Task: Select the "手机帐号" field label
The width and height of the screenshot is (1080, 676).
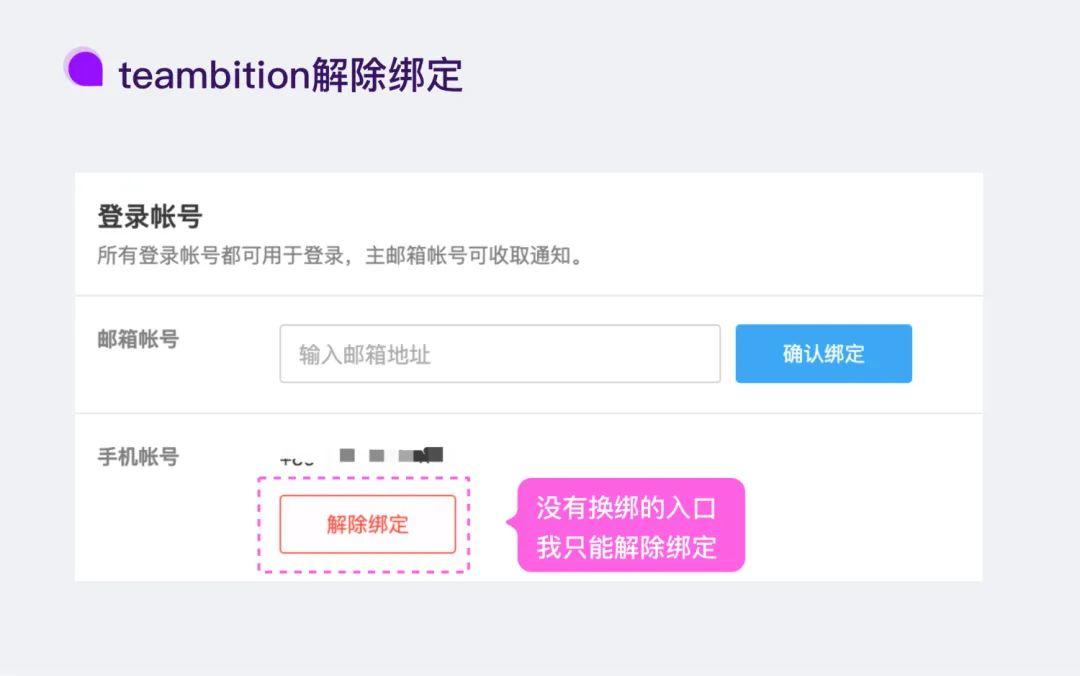Action: 138,457
